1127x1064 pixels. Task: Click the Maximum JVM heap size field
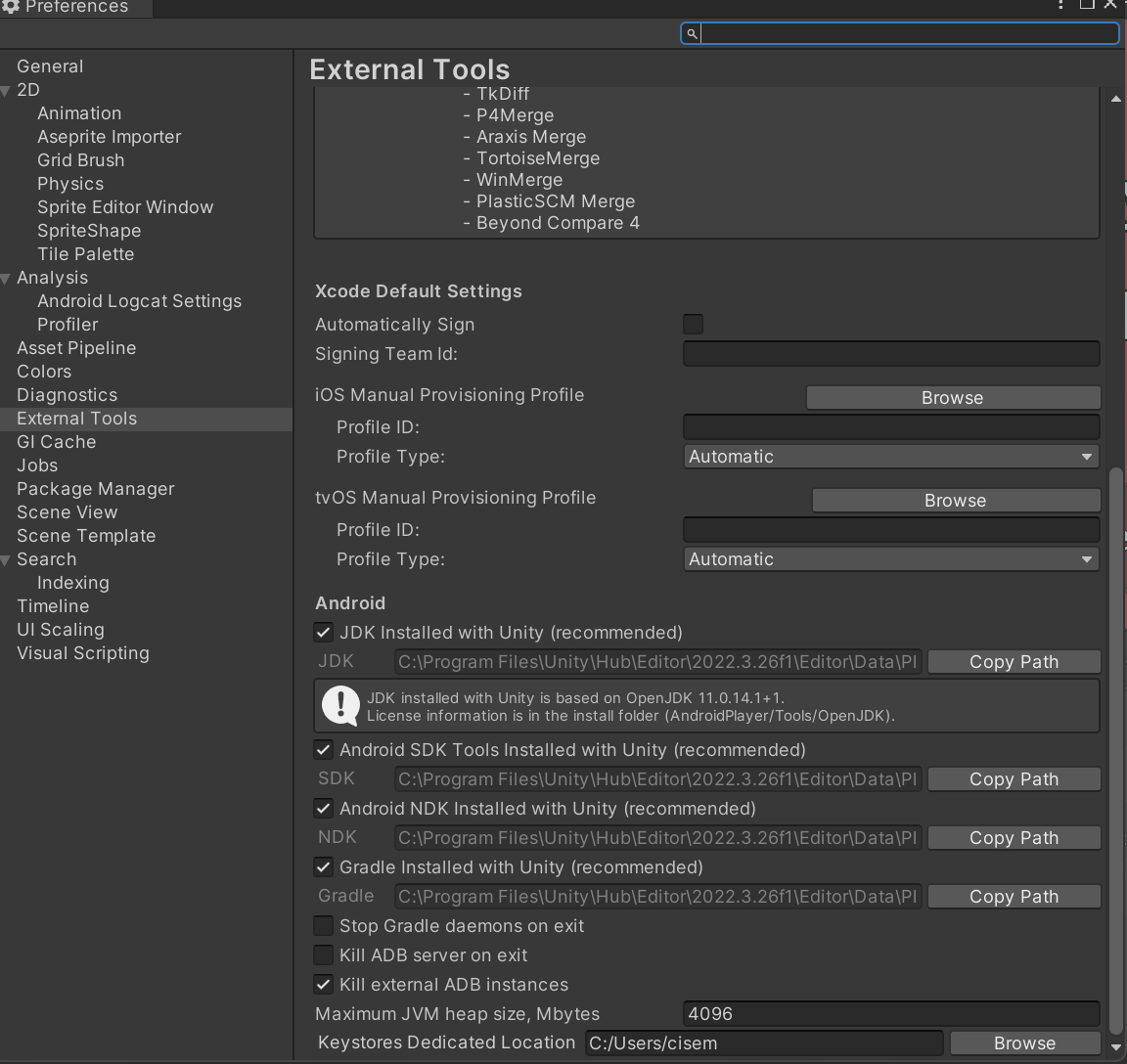(x=890, y=1013)
